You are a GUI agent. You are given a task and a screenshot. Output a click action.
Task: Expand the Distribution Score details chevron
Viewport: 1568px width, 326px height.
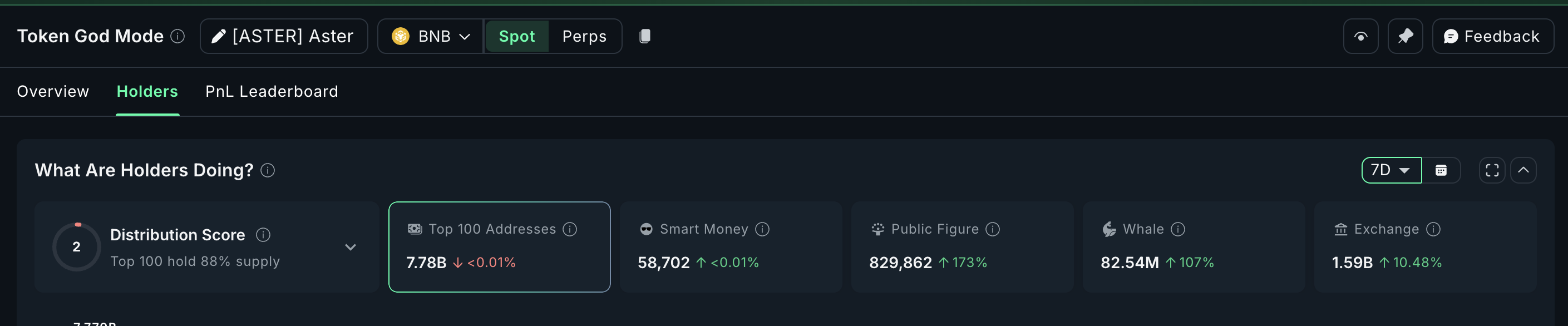[351, 247]
